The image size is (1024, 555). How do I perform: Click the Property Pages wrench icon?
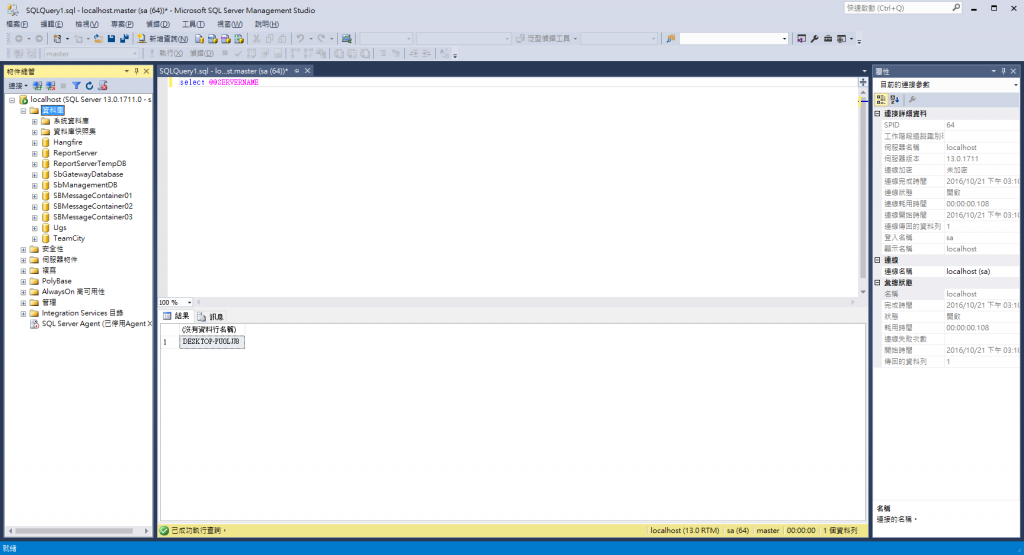[x=912, y=99]
